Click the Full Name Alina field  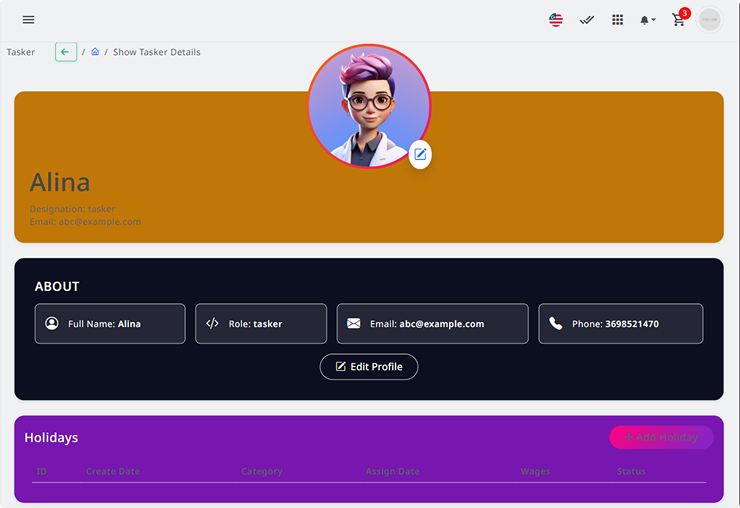tap(110, 324)
